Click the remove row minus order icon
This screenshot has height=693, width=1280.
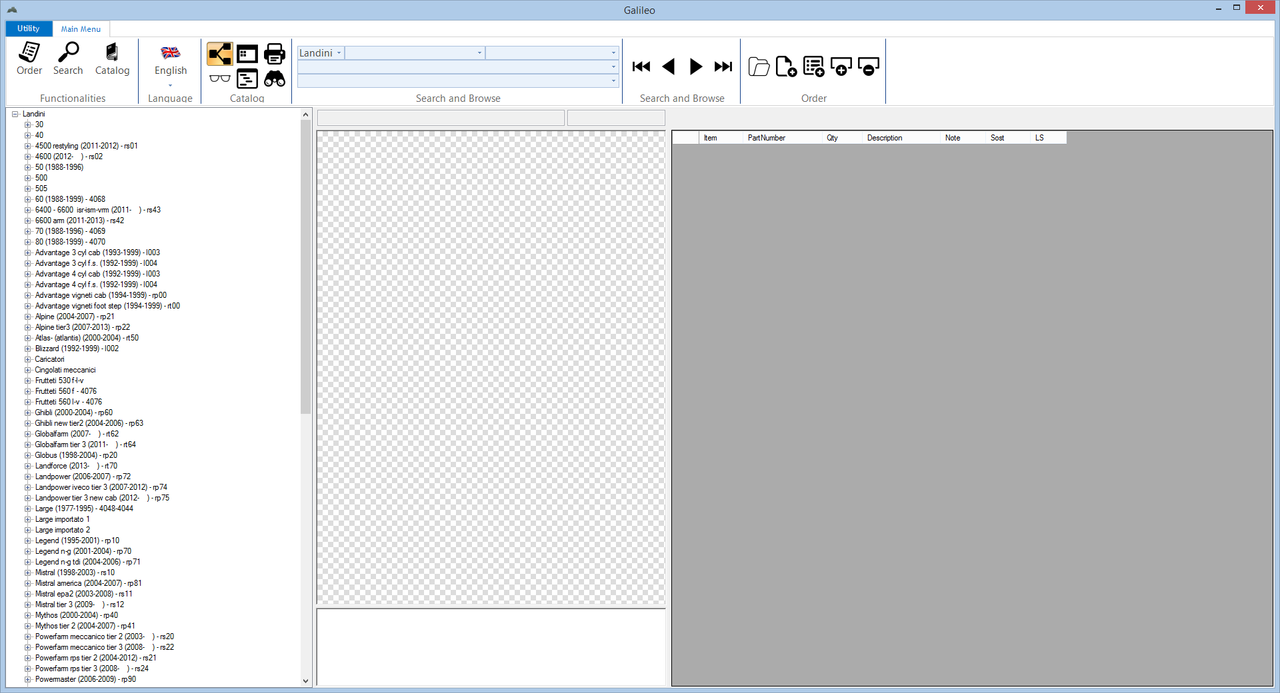coord(868,67)
